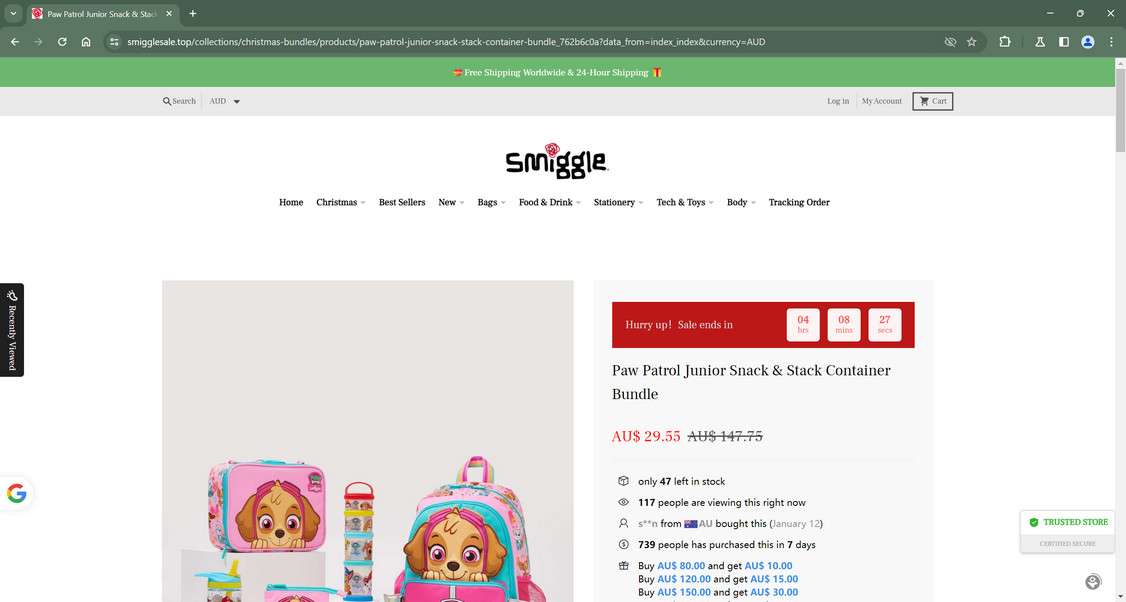Expand the Food & Drink menu
Image resolution: width=1126 pixels, height=602 pixels.
click(549, 203)
